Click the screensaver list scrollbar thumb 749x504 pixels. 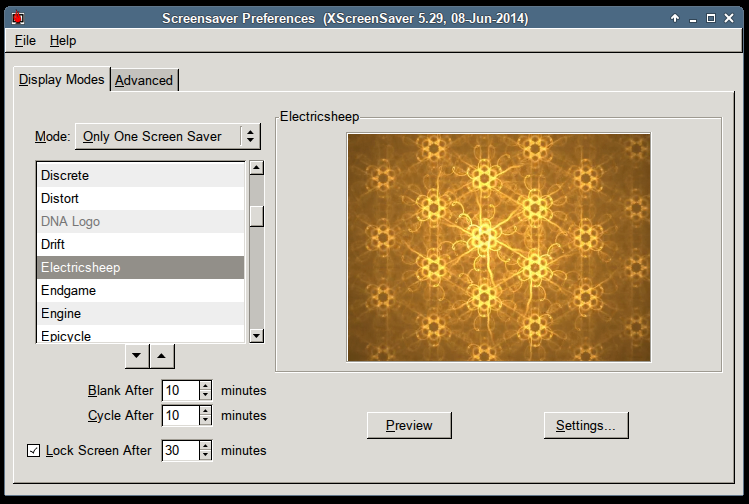[256, 215]
